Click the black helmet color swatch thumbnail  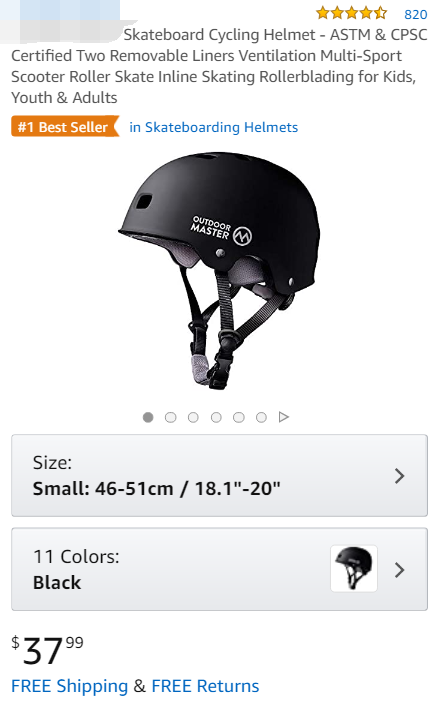[x=354, y=569]
